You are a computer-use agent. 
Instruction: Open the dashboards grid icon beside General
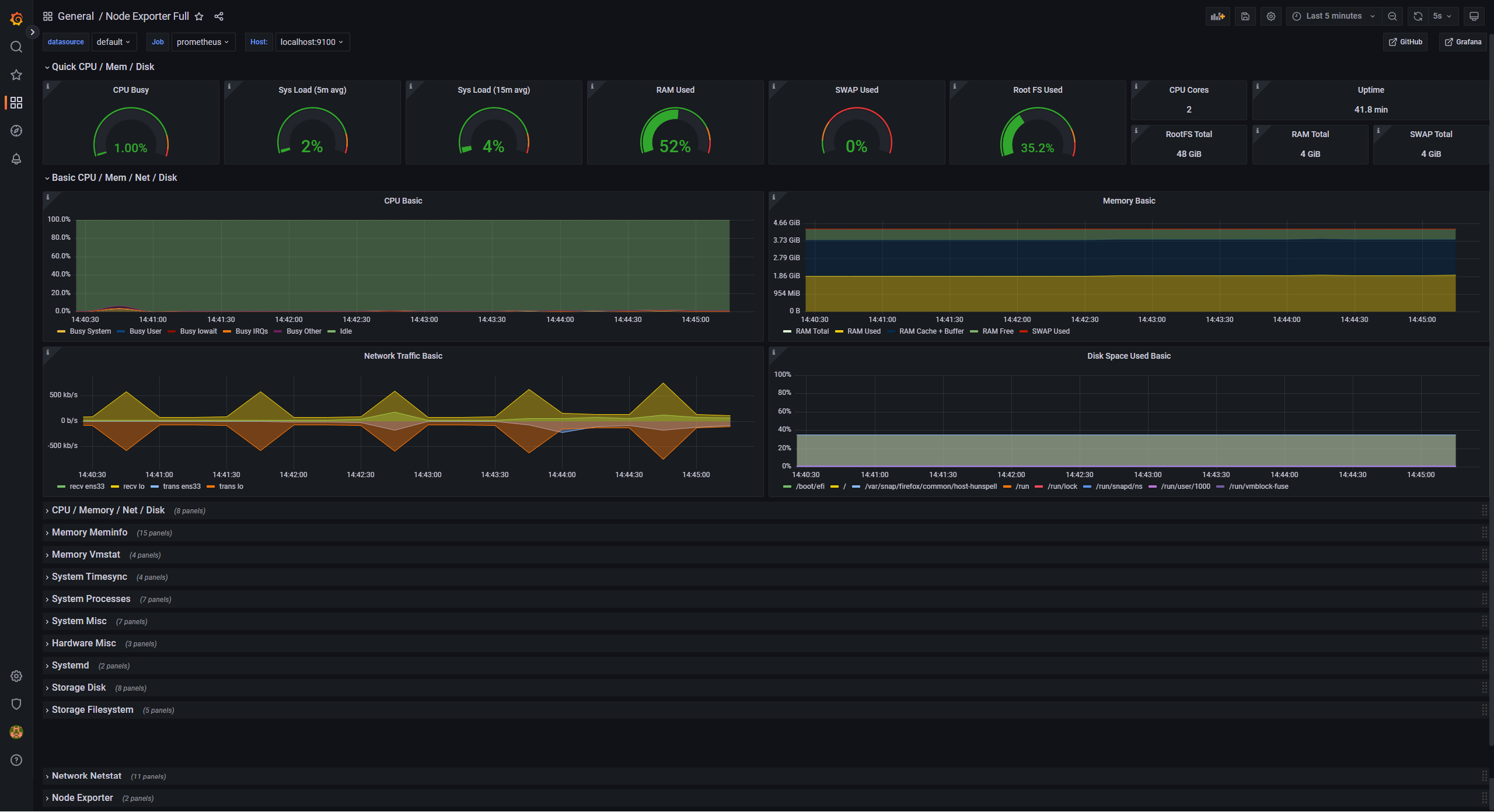(x=48, y=16)
